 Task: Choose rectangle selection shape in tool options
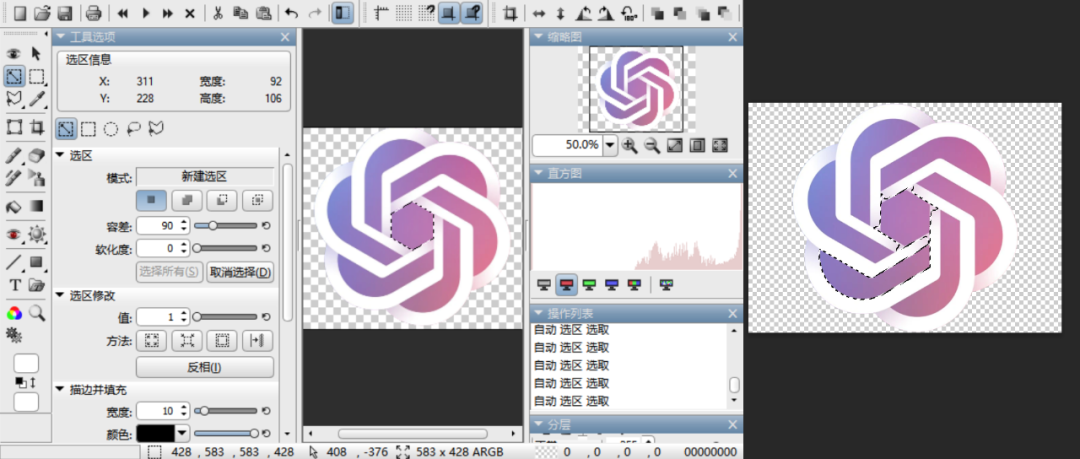point(88,128)
